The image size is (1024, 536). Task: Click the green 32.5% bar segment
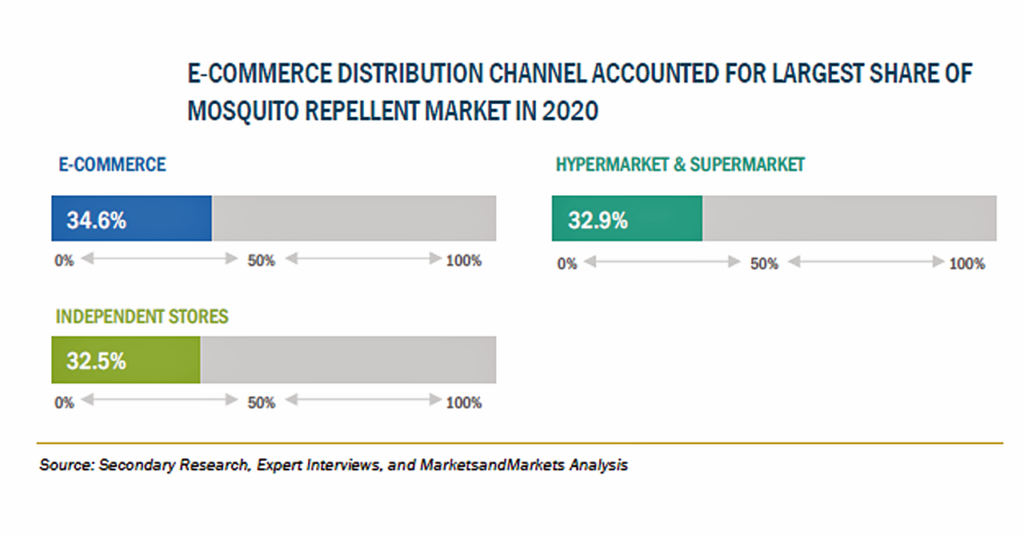tap(126, 360)
